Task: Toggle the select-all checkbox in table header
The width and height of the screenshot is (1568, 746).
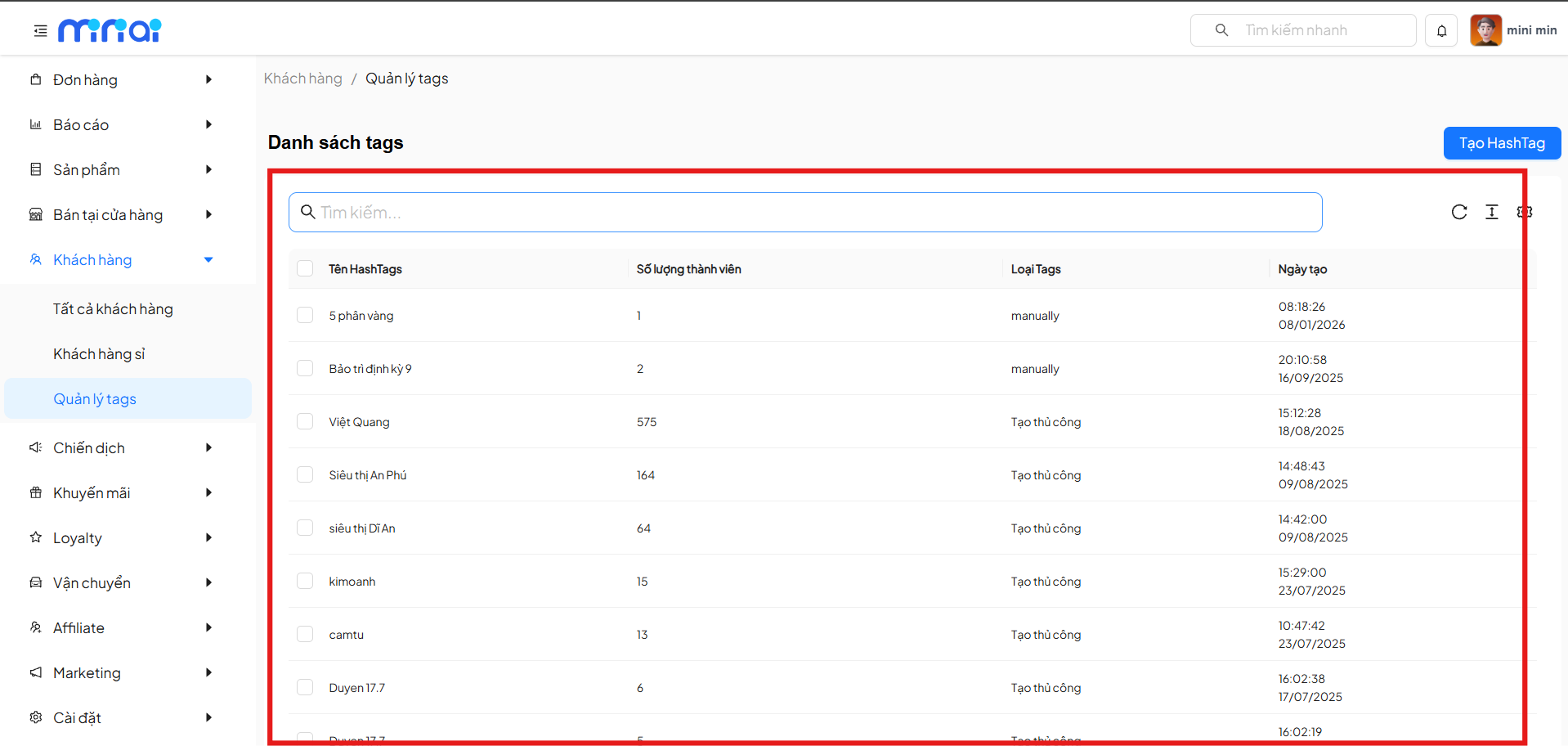Action: point(305,269)
